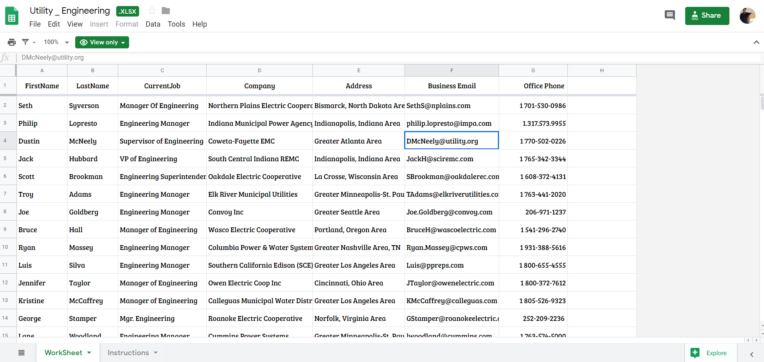
Task: Select the cell containing Lopresto
Action: click(x=93, y=124)
